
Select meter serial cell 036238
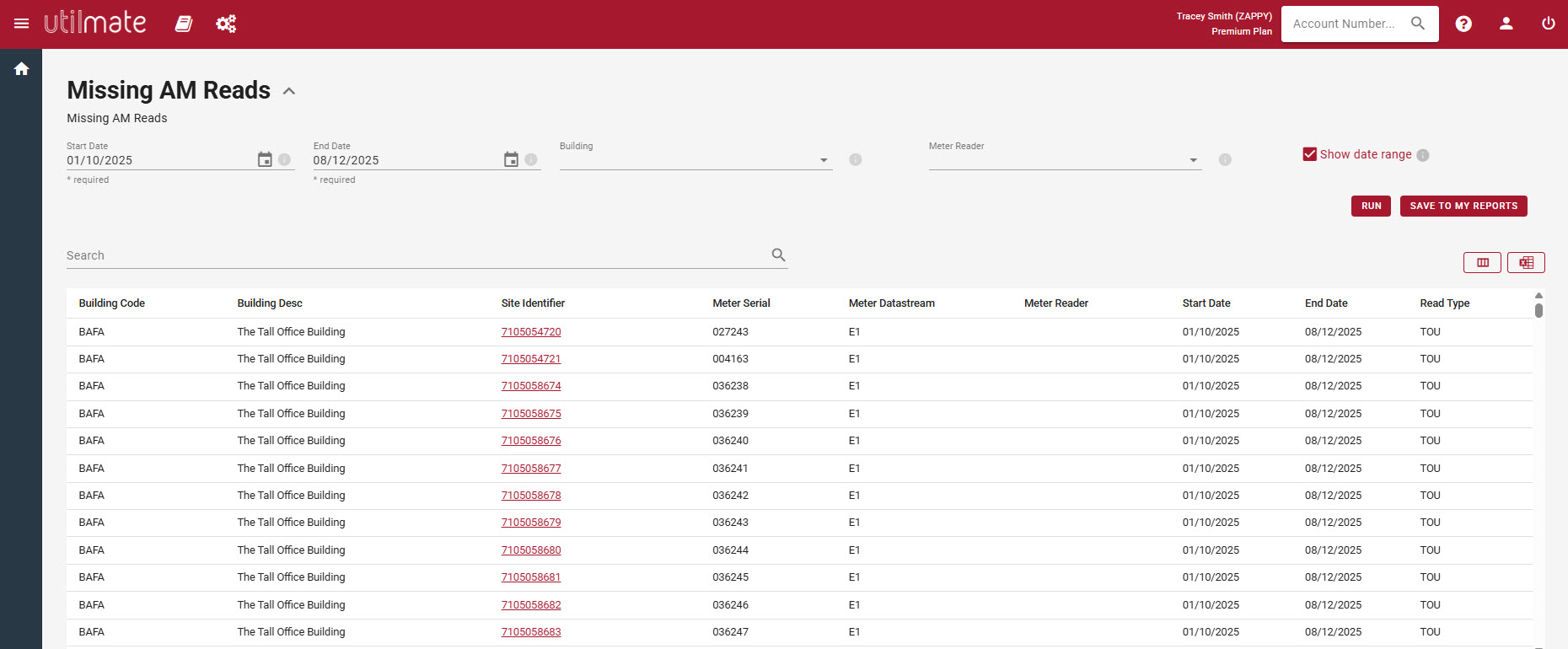tap(730, 386)
